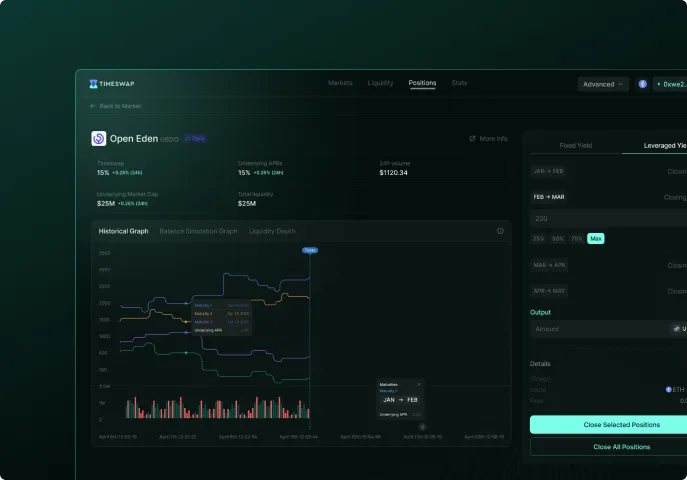687x480 pixels.
Task: Click Close Selected Positions button
Action: (x=609, y=424)
